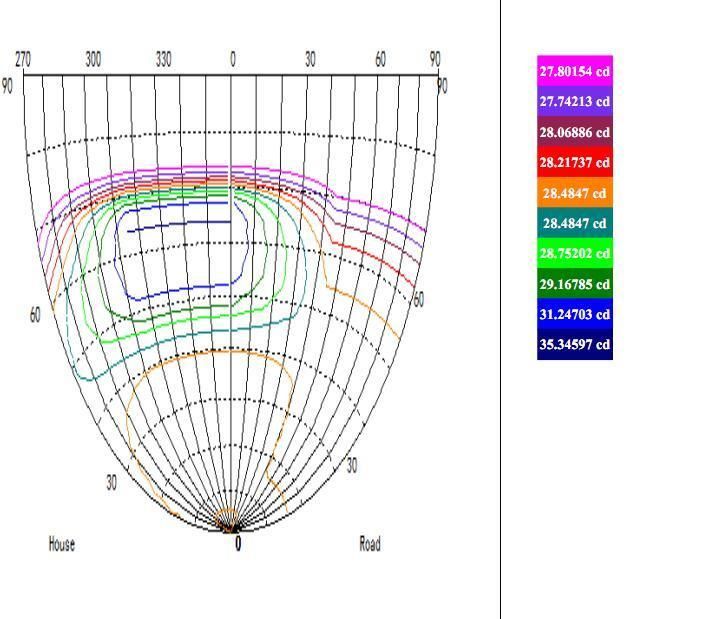Choose the dark green 29.16785 cd swatch
This screenshot has height=619, width=708.
(575, 284)
